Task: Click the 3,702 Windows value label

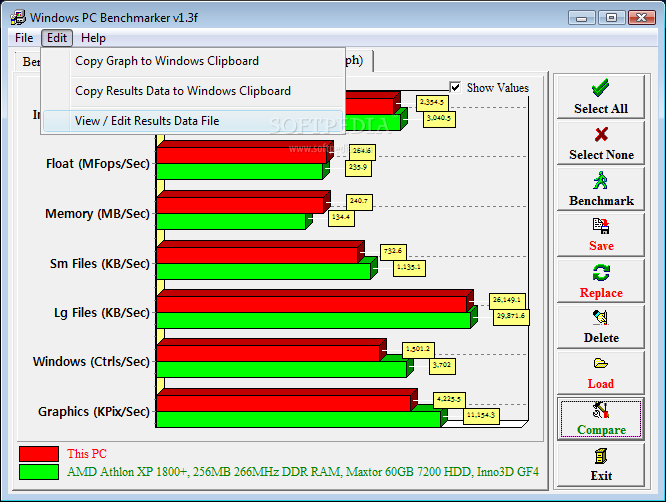Action: (x=442, y=365)
